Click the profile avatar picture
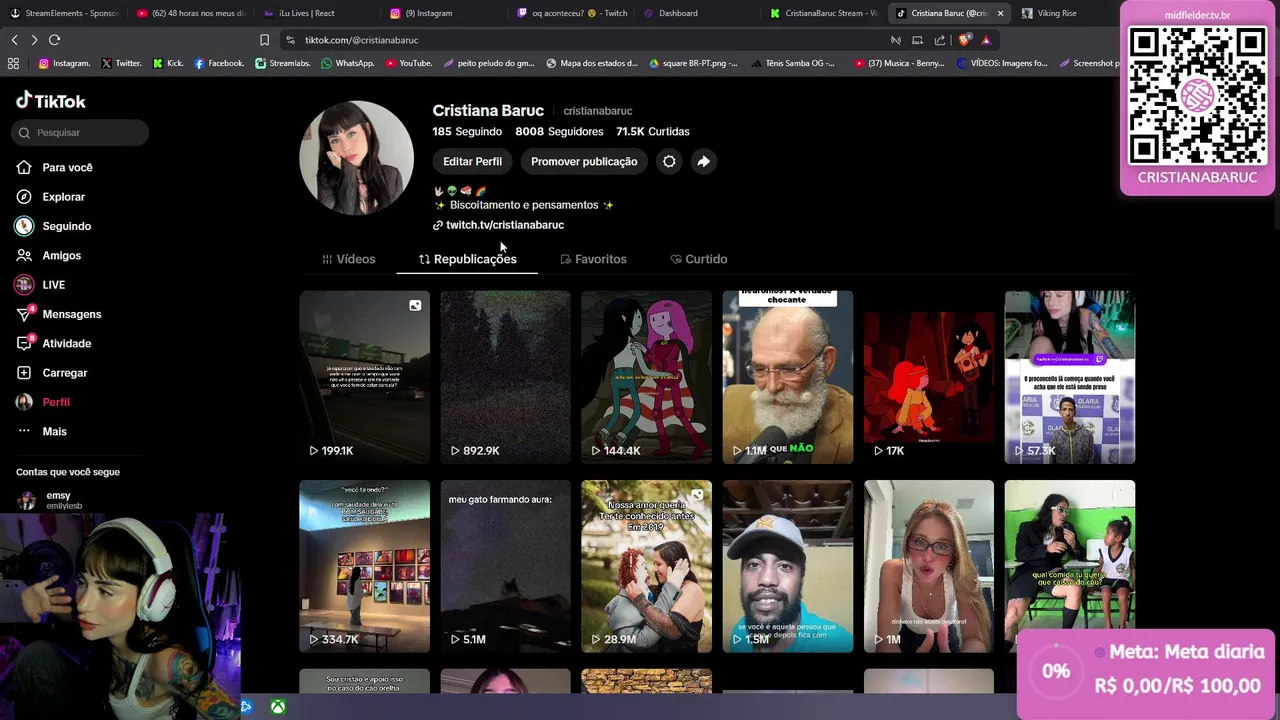The width and height of the screenshot is (1280, 720). point(356,158)
